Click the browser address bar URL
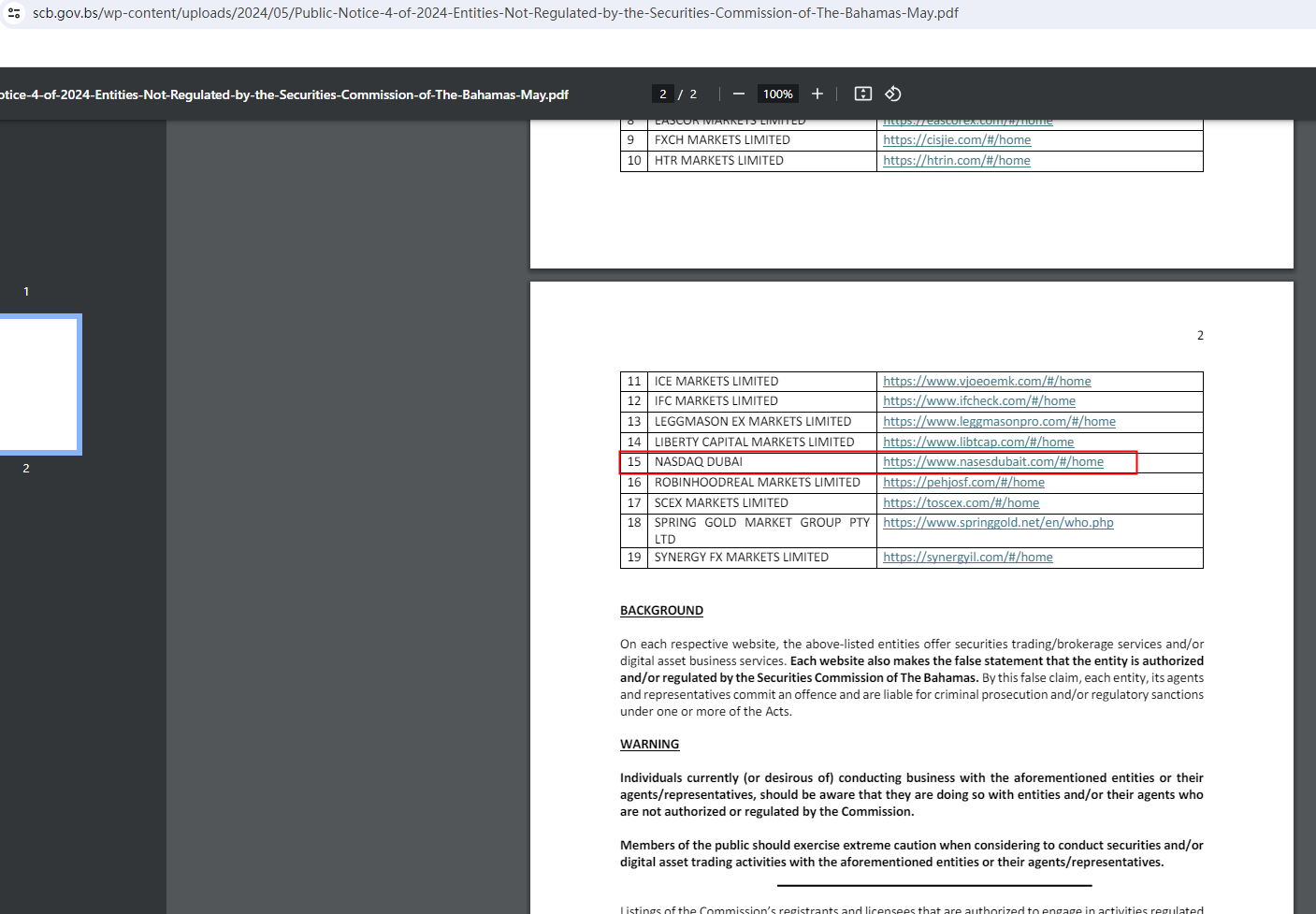Image resolution: width=1316 pixels, height=914 pixels. click(x=495, y=13)
